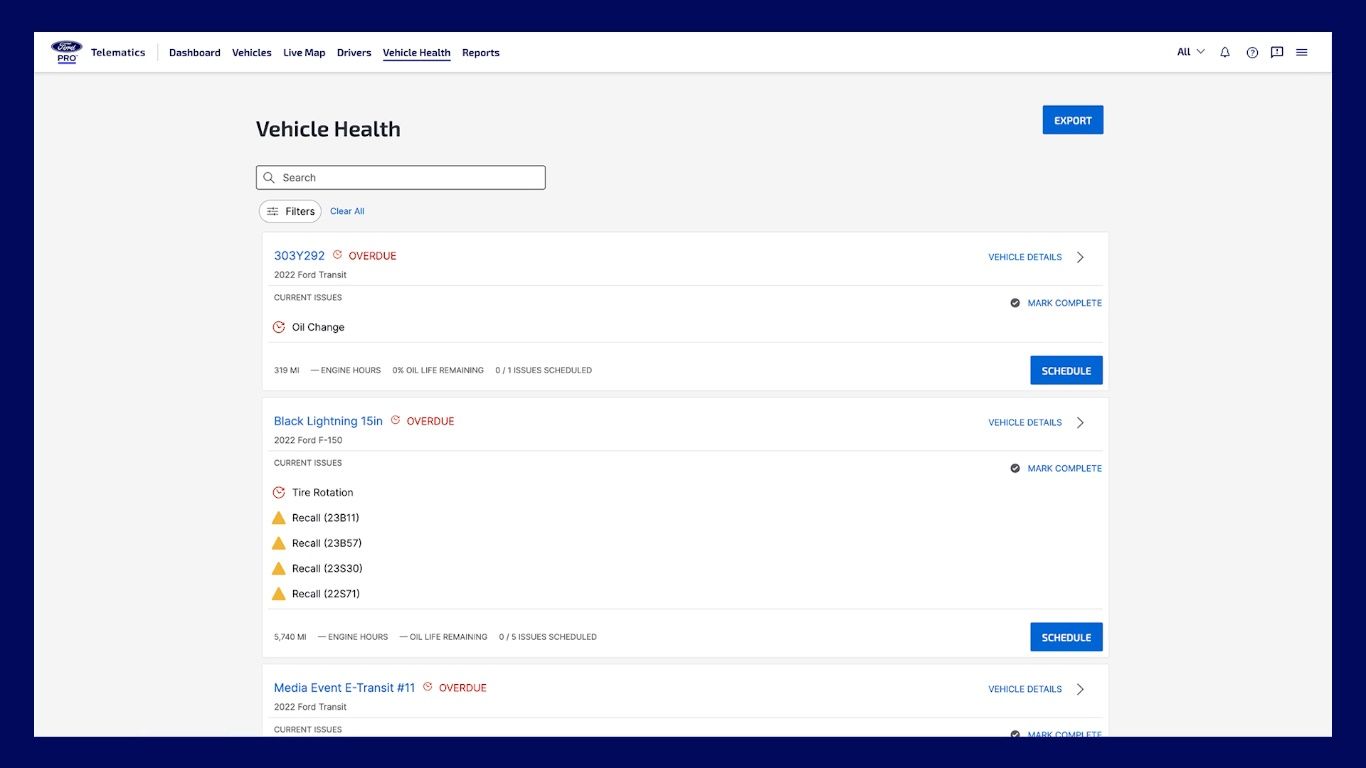Click warning triangle for Recall (22S71)
The image size is (1366, 768).
click(x=279, y=594)
